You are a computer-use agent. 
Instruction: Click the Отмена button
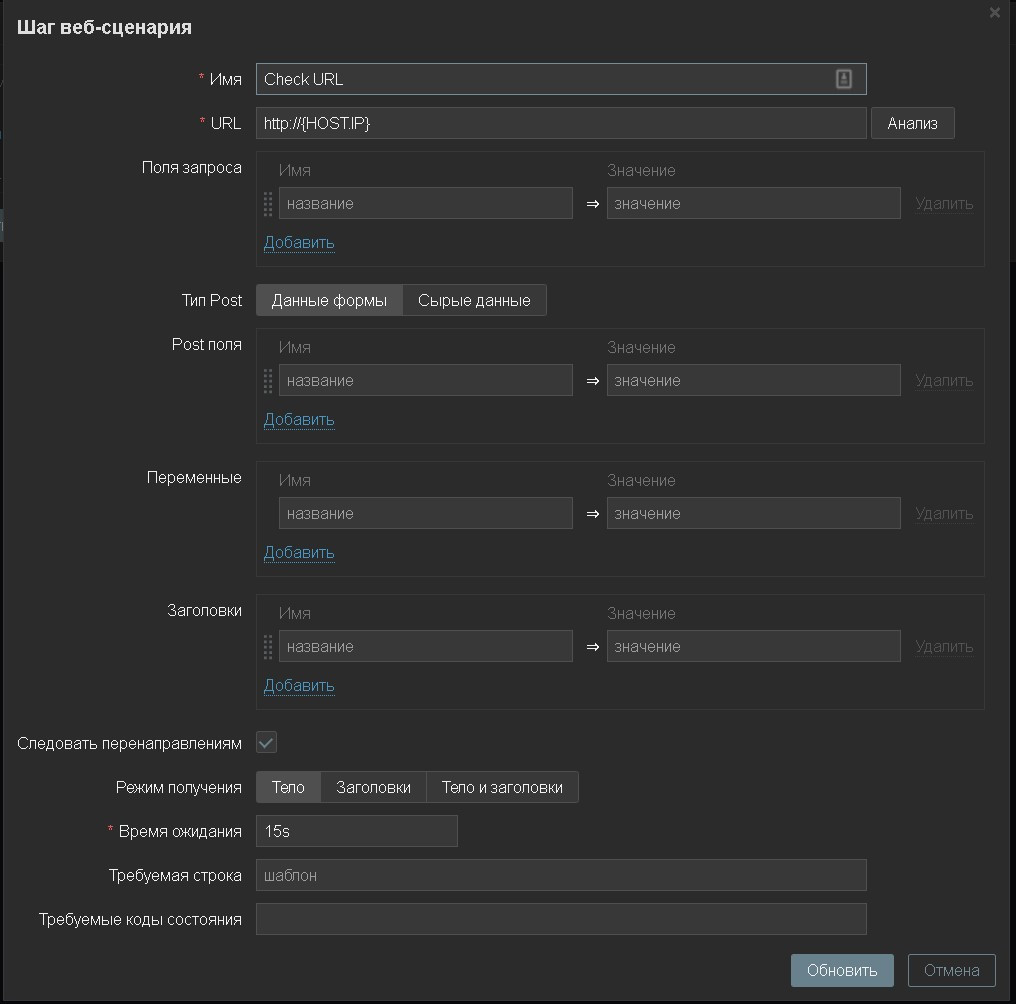click(951, 970)
